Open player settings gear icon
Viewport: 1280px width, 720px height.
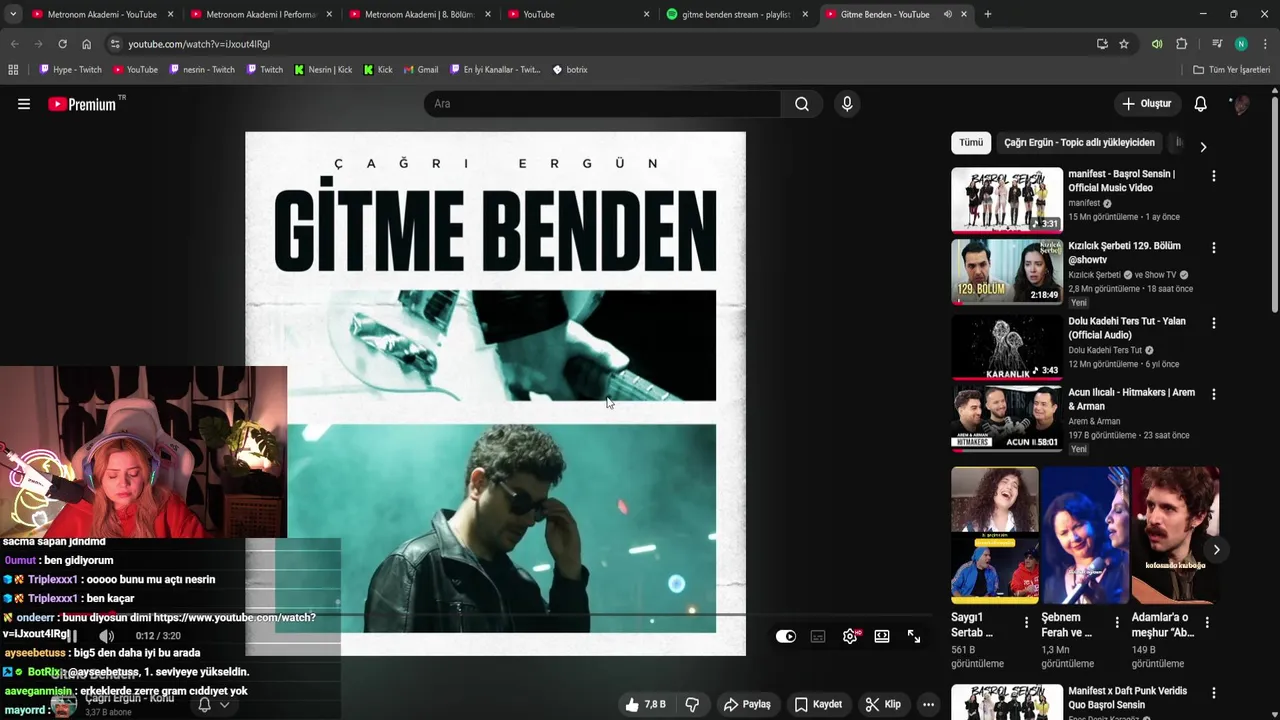[x=850, y=636]
